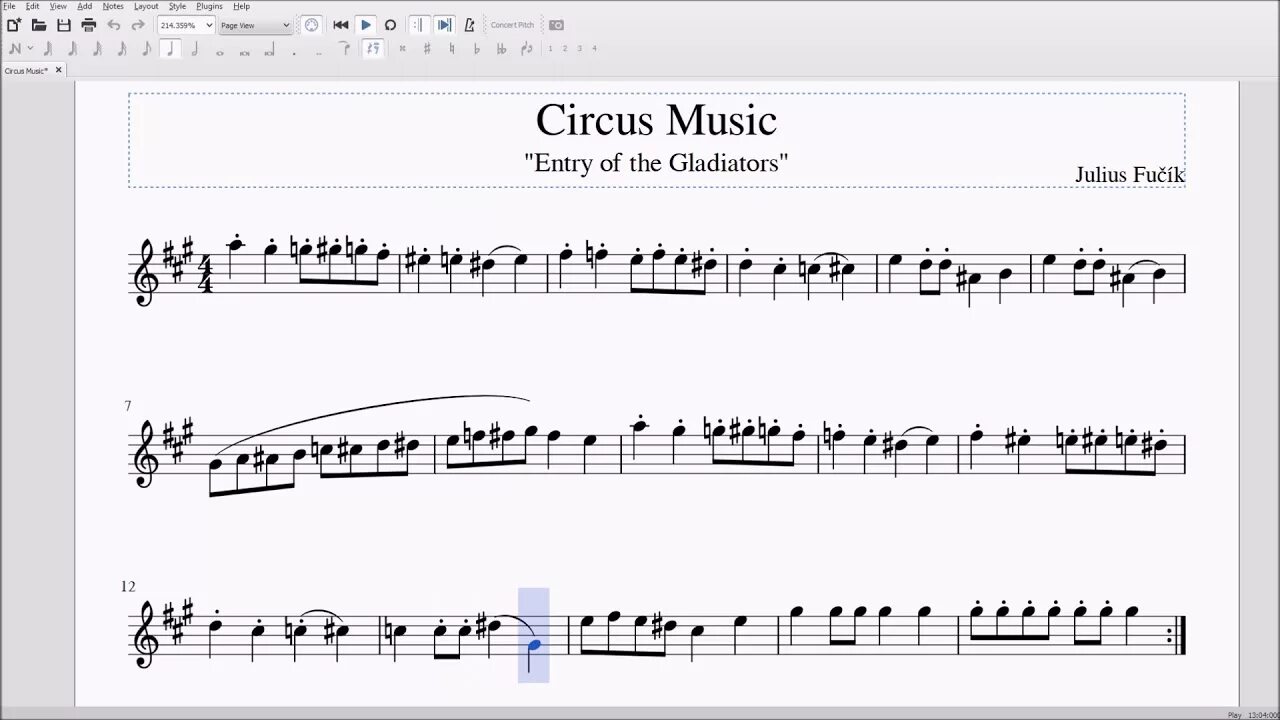
Task: Select the highlighted blue note in measure 13
Action: 533,647
